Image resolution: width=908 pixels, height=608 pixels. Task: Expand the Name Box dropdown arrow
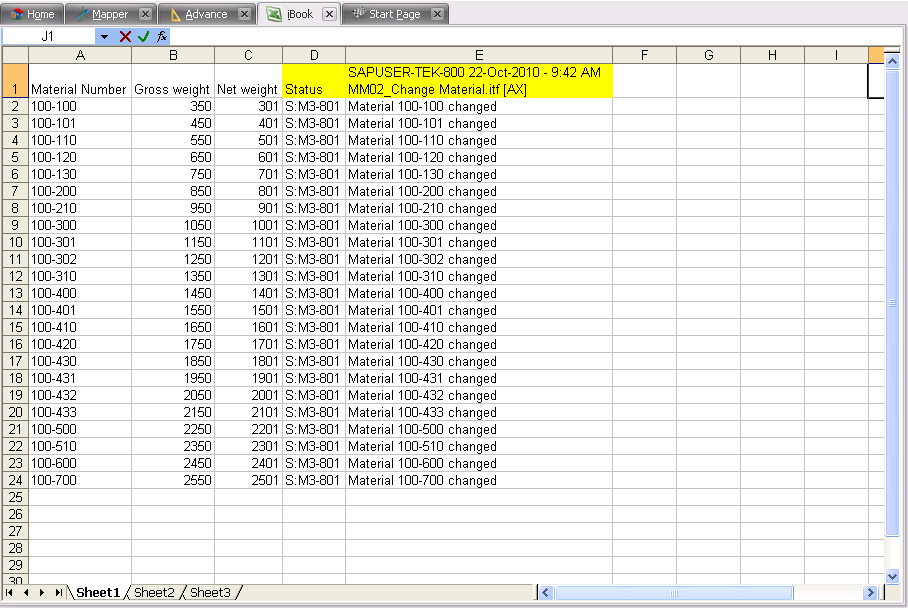[x=104, y=36]
